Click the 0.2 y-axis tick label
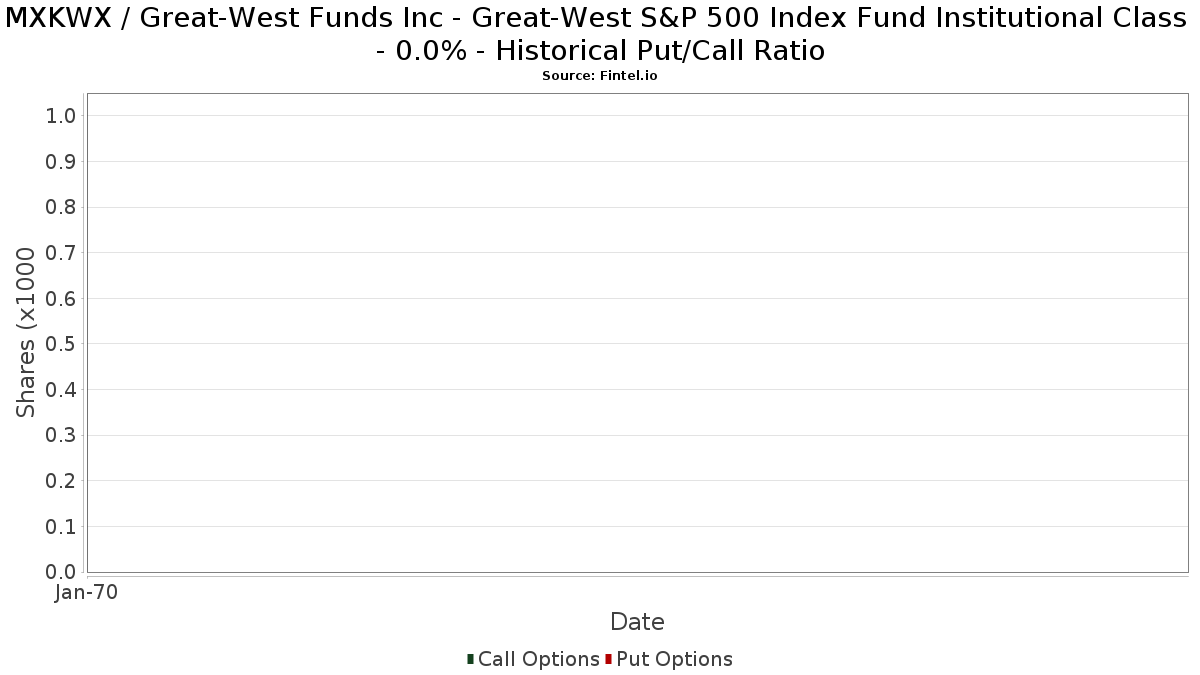Screen dimensions: 1200x675 point(61,481)
